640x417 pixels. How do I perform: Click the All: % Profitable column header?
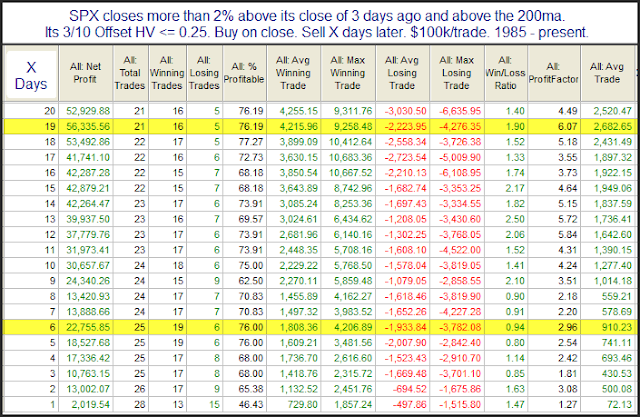[244, 73]
